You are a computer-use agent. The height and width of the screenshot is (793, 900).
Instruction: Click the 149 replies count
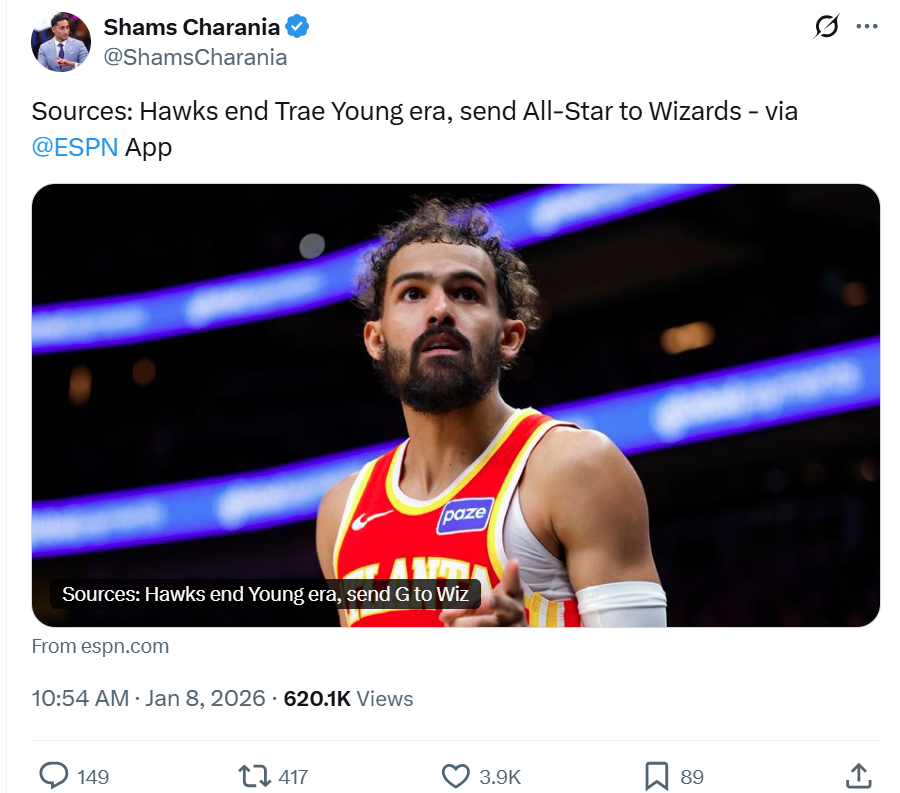[92, 777]
